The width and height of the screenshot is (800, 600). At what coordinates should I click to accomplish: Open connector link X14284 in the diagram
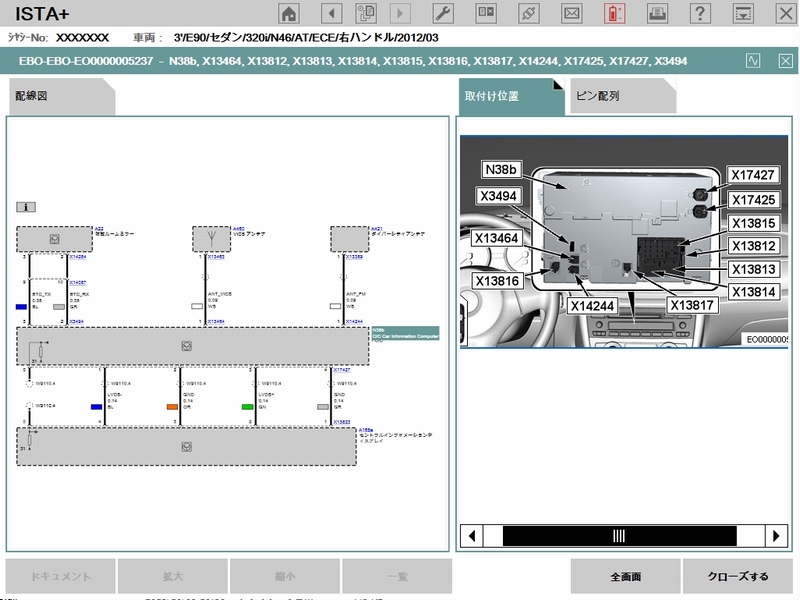78,257
